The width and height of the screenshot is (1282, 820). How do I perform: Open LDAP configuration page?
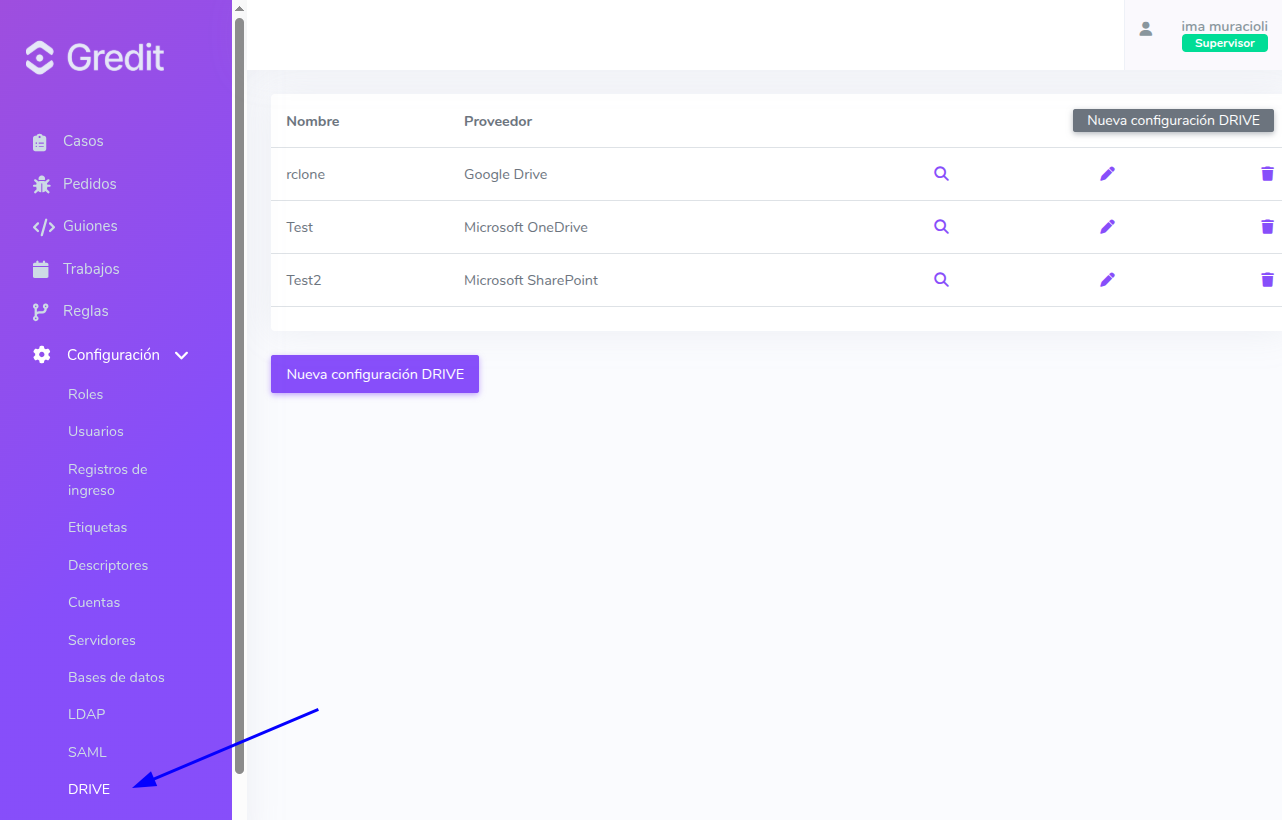(x=87, y=714)
